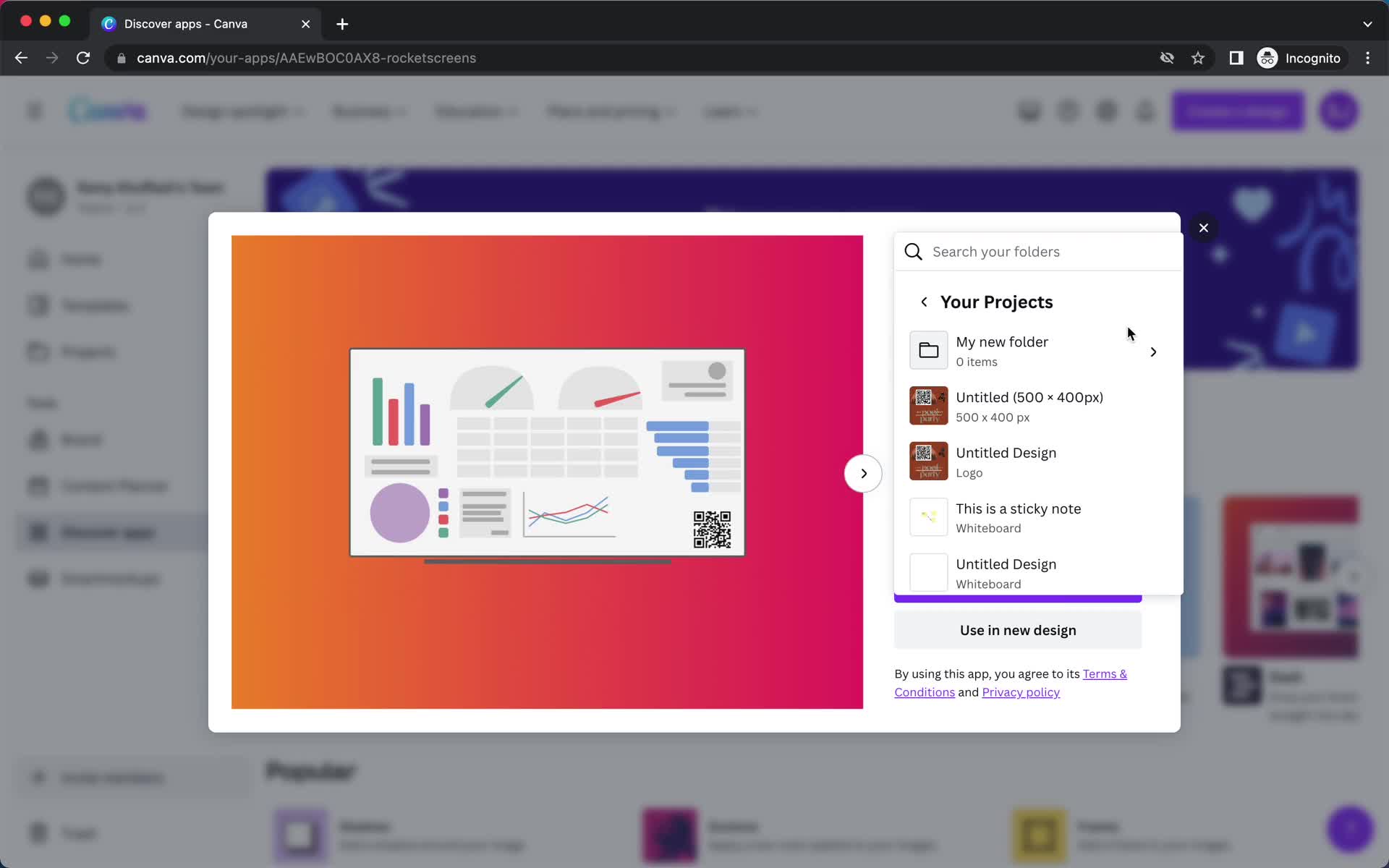Go forward in browser history
1389x868 pixels.
tap(52, 58)
